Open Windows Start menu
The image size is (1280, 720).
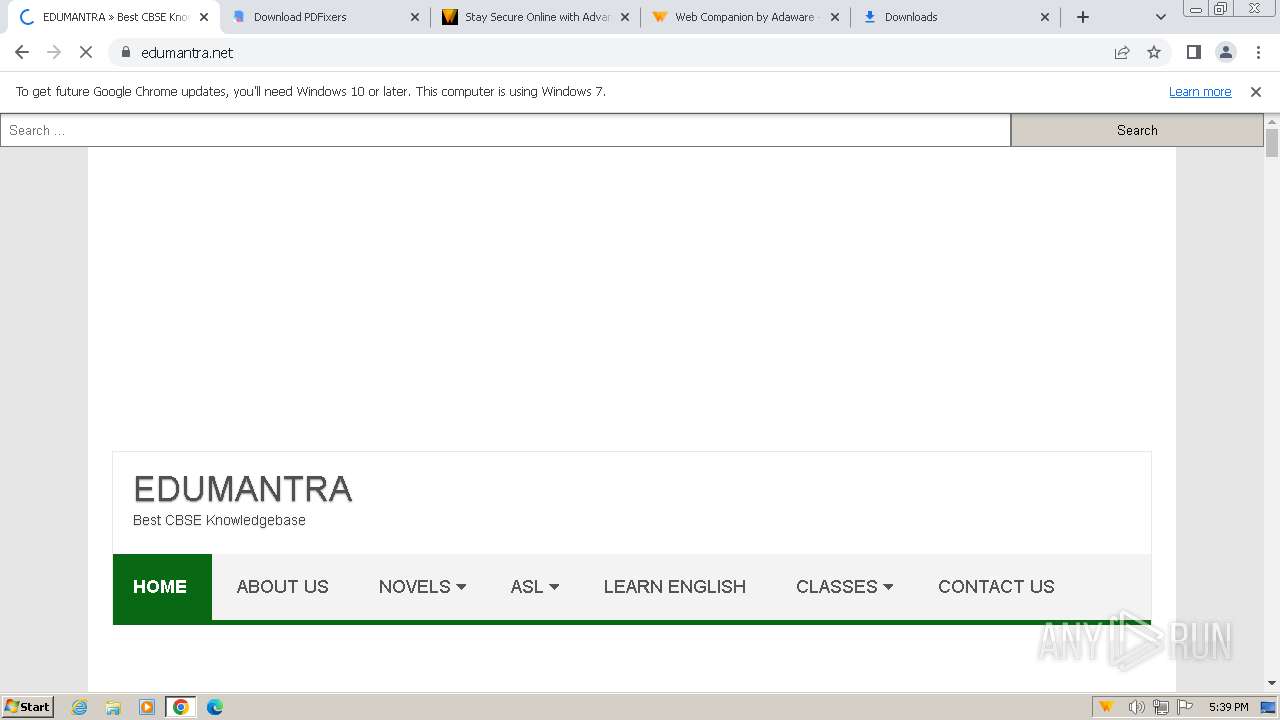pos(27,707)
